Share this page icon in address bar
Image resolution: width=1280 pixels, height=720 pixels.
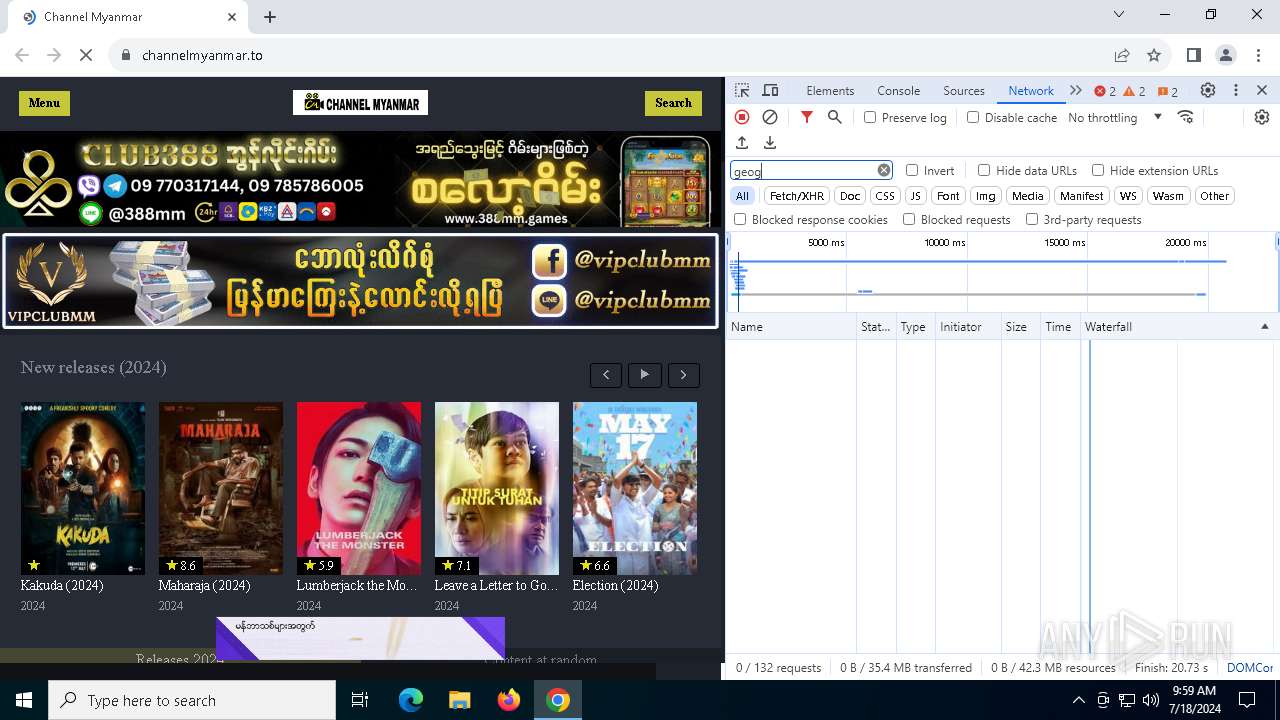[x=1122, y=55]
